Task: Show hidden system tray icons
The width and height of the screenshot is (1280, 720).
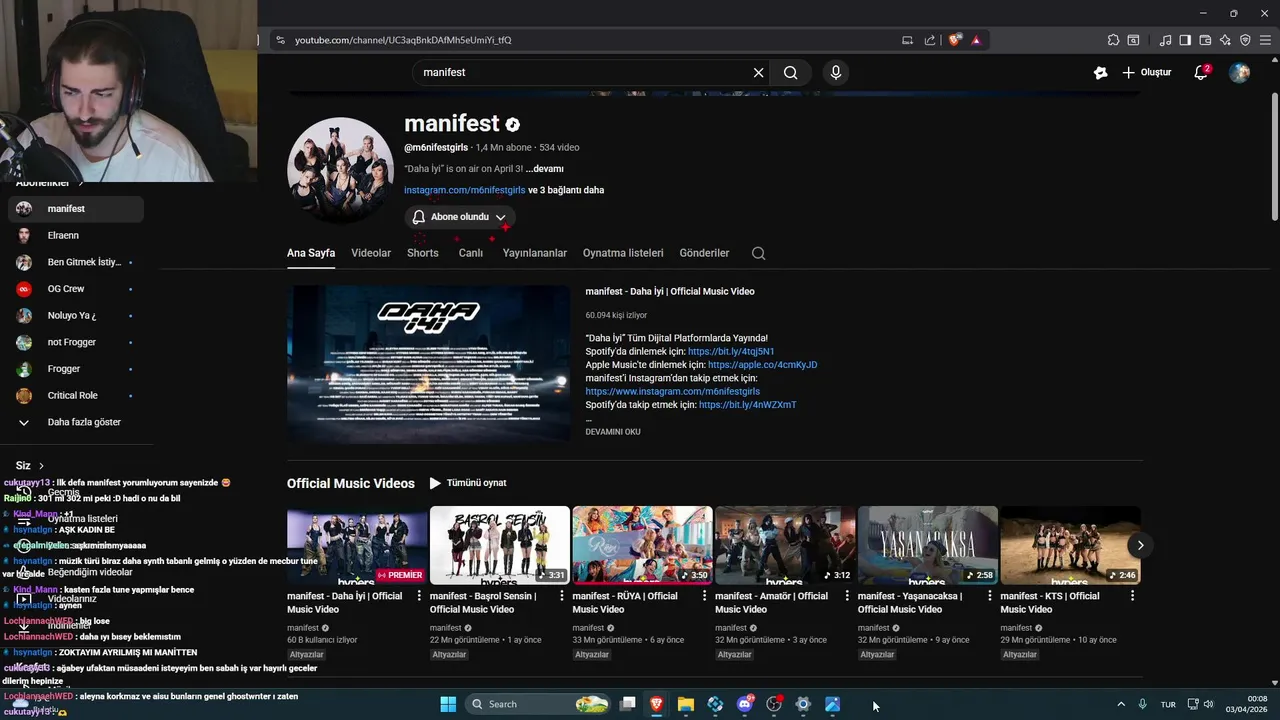Action: point(1121,704)
